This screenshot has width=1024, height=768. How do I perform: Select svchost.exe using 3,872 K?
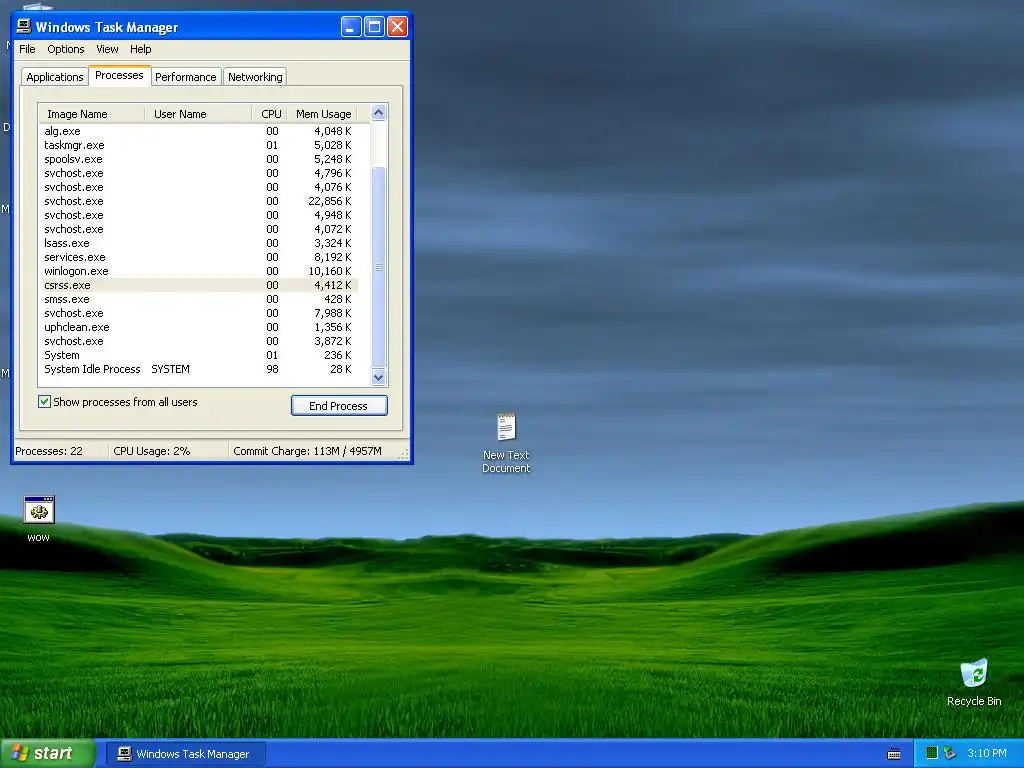[199, 342]
